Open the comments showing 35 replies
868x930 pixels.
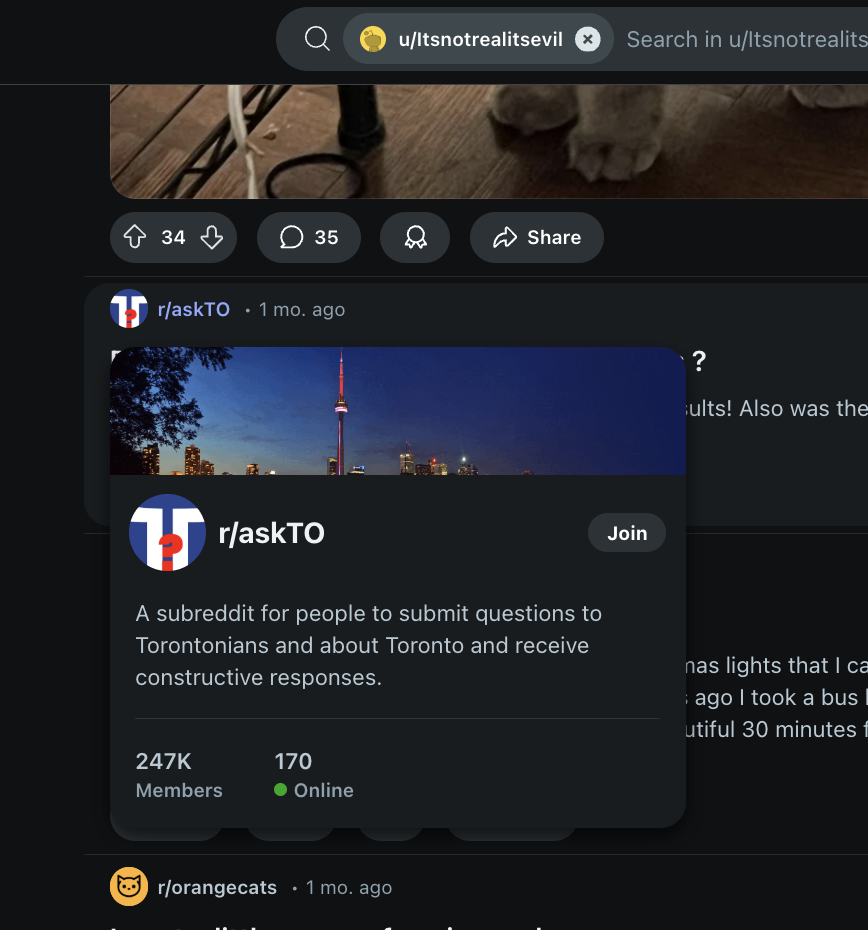click(309, 237)
